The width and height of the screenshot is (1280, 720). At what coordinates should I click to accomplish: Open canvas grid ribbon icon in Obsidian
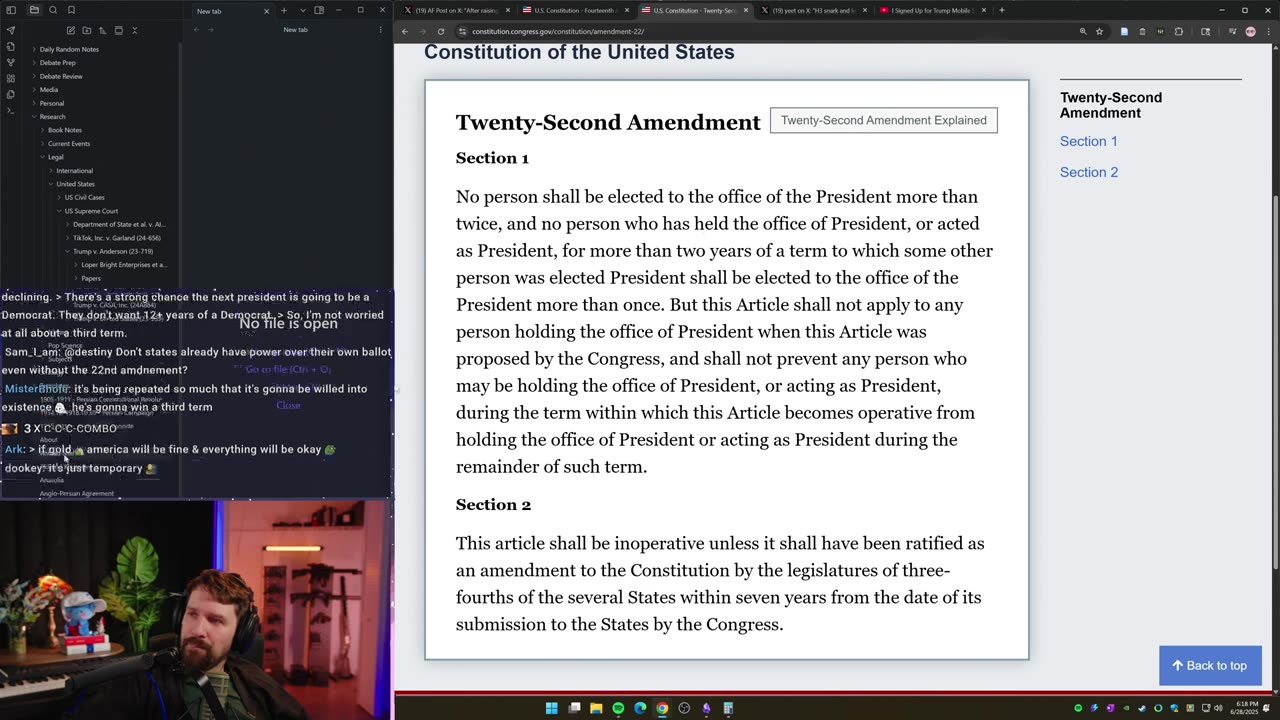coord(11,78)
